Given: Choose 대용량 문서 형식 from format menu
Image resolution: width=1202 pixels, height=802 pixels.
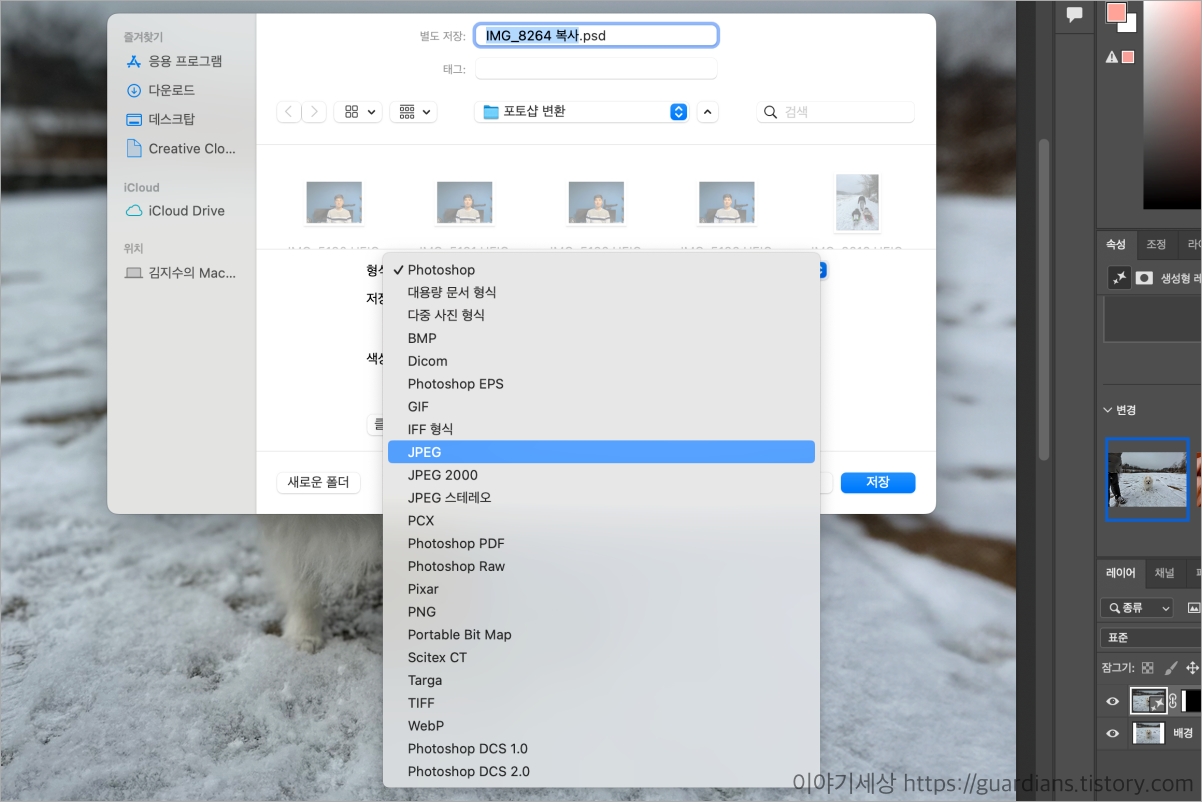Looking at the screenshot, I should coord(601,292).
